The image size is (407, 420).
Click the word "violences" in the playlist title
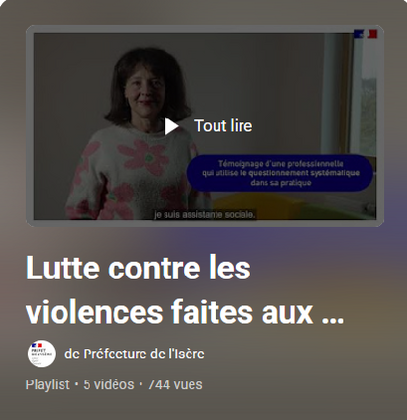point(94,313)
